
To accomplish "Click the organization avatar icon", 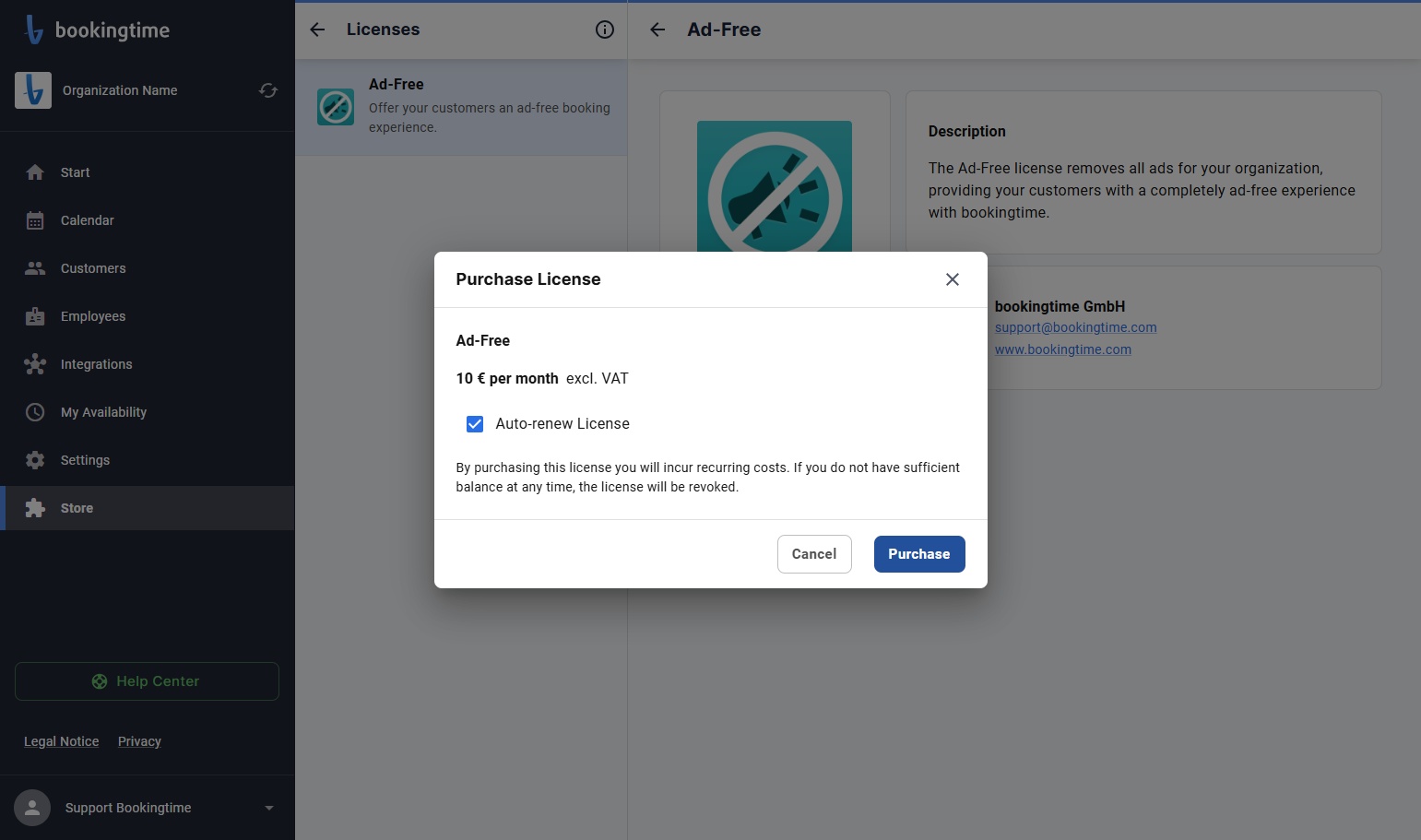I will point(33,90).
